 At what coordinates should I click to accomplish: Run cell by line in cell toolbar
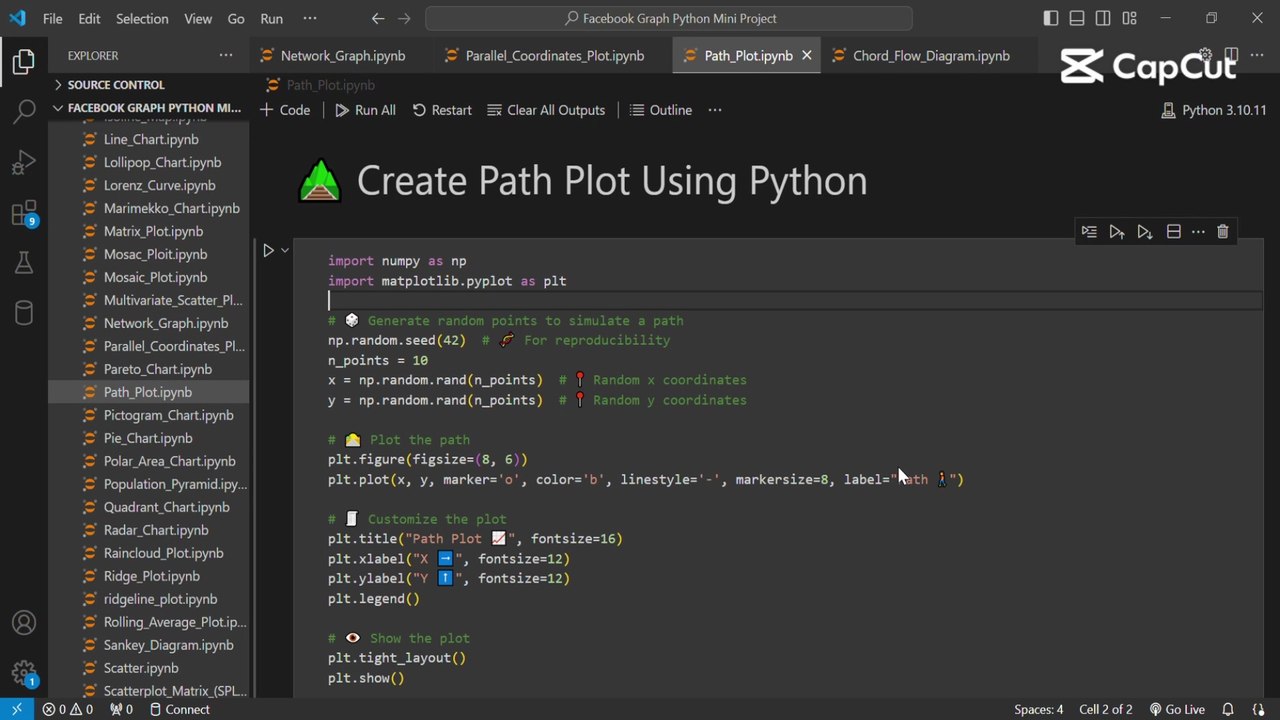pos(1089,232)
